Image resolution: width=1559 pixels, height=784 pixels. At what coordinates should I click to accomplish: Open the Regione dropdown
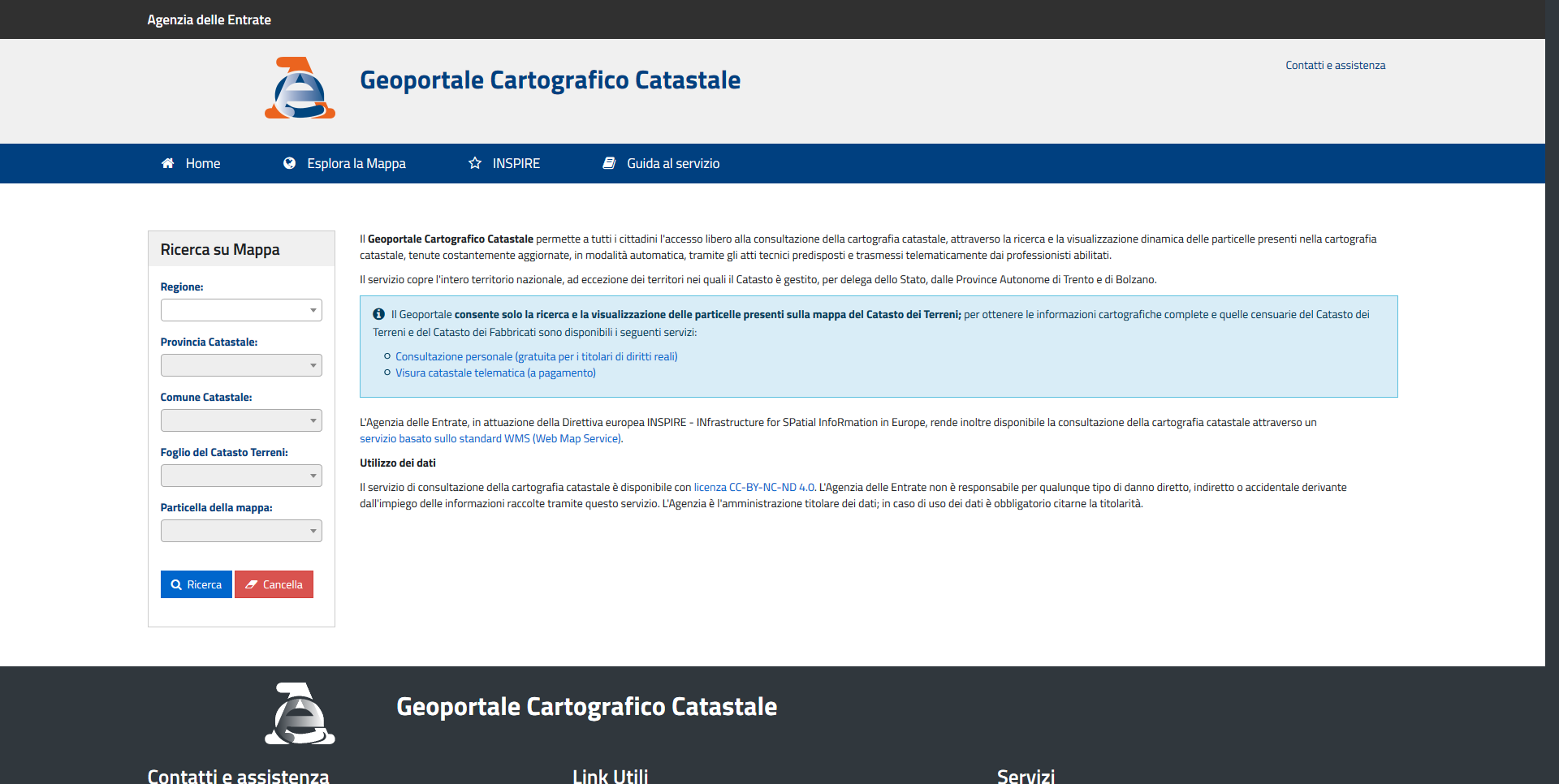coord(241,310)
